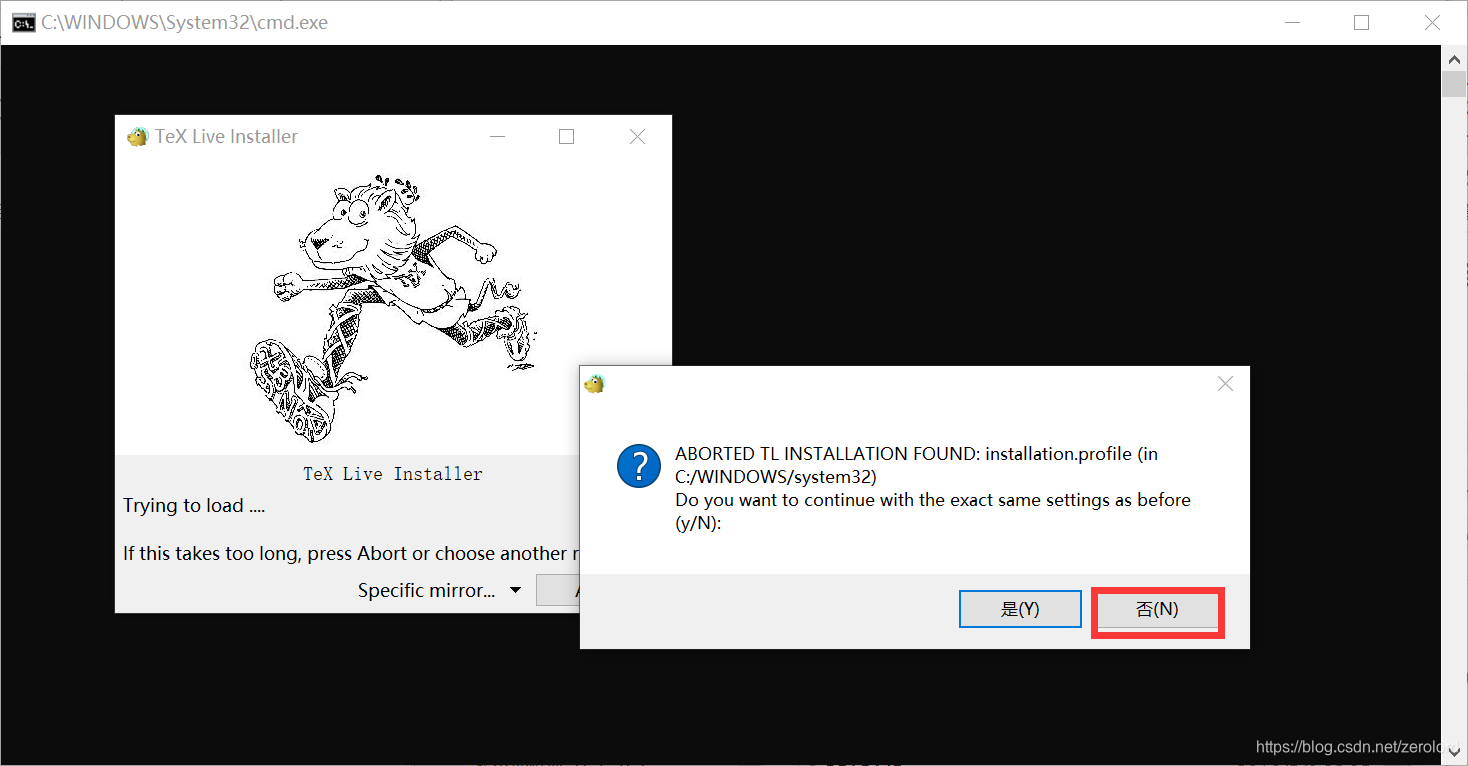Click the 'ABORTED TL INSTALLATION FOUND' message text
Viewport: 1468px width, 766px height.
coord(933,487)
